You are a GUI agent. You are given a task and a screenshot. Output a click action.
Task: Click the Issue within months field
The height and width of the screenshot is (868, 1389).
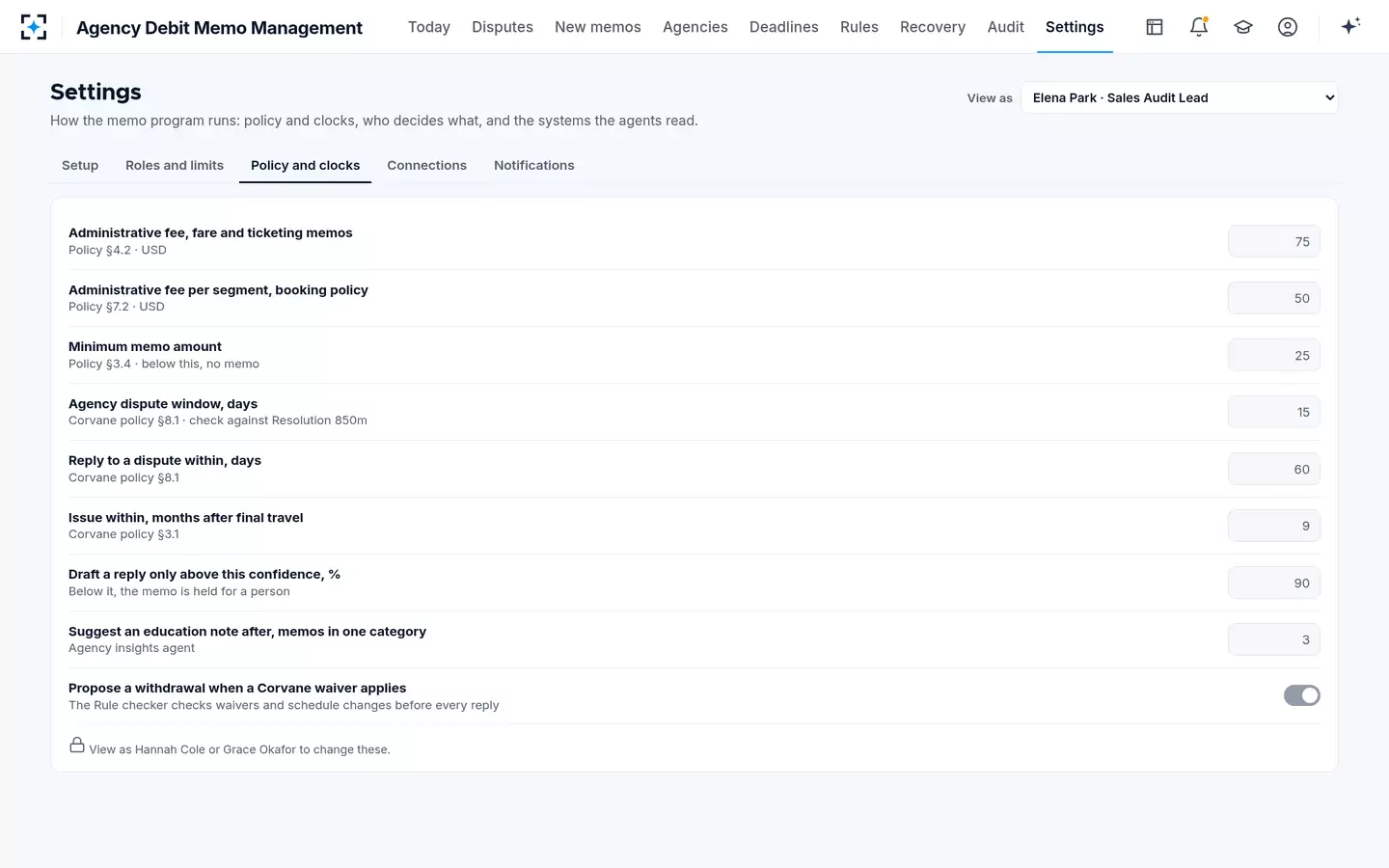tap(1274, 526)
